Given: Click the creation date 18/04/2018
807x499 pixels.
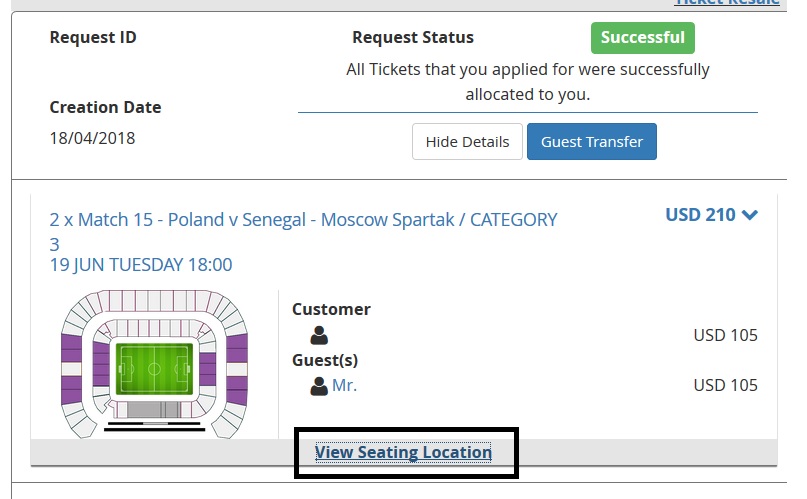Looking at the screenshot, I should tap(92, 138).
